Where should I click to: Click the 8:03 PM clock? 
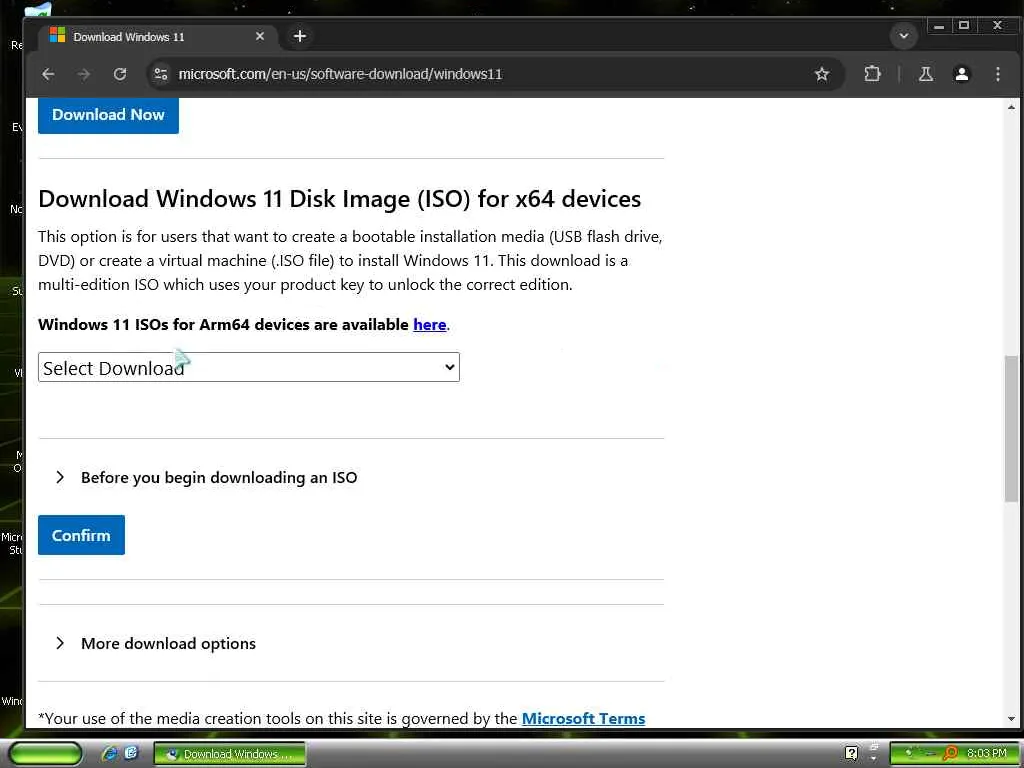tap(986, 754)
